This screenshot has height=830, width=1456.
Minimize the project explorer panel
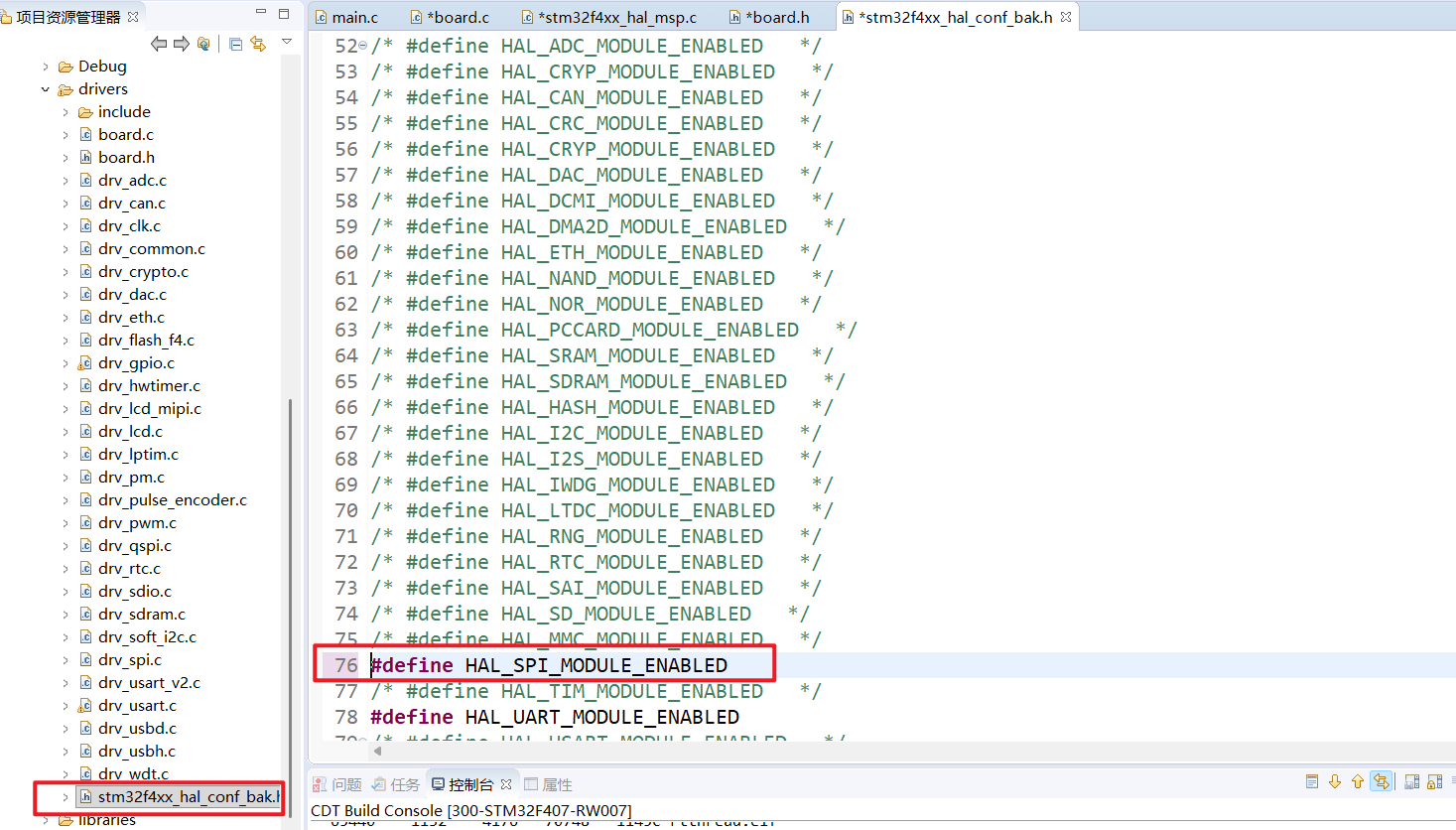(261, 13)
